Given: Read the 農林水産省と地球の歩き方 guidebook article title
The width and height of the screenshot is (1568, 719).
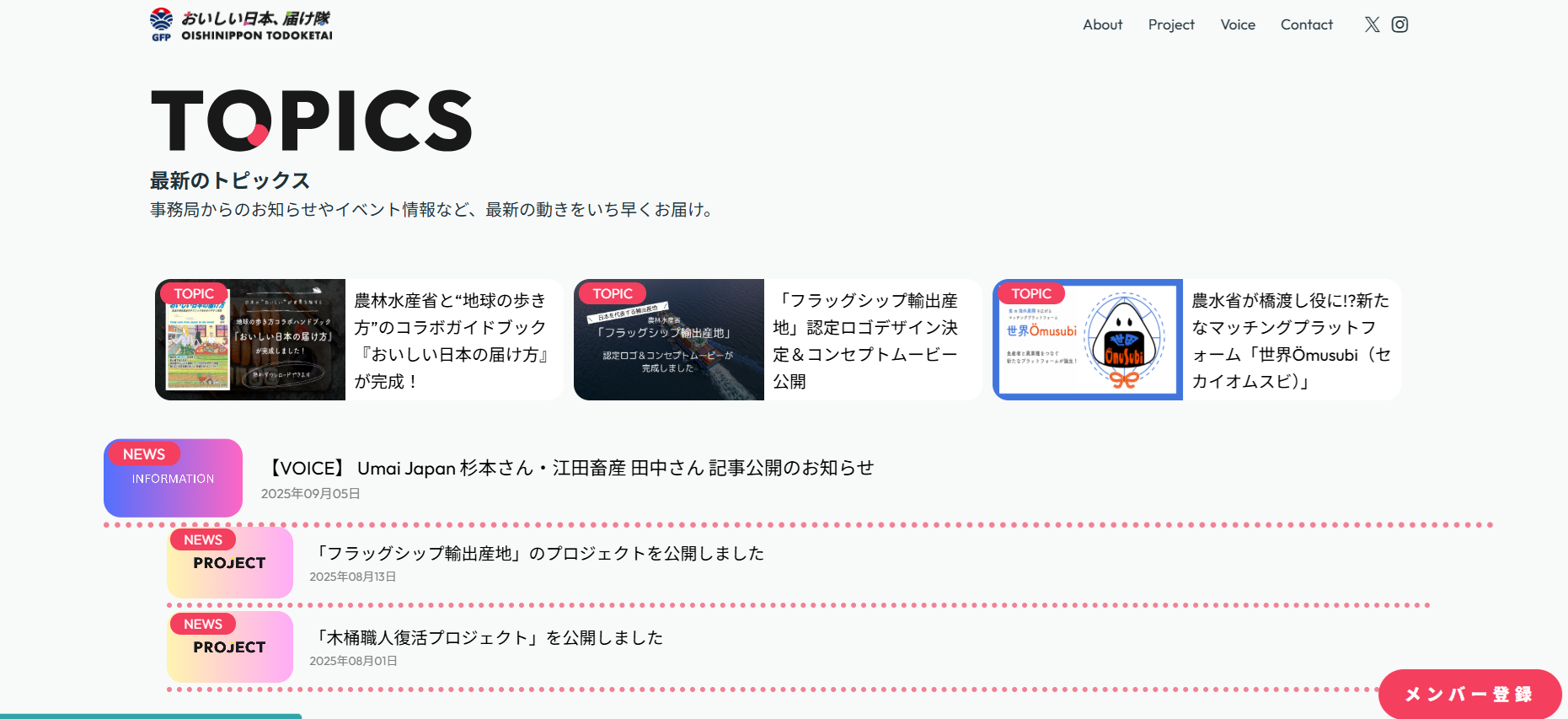Looking at the screenshot, I should [x=452, y=341].
